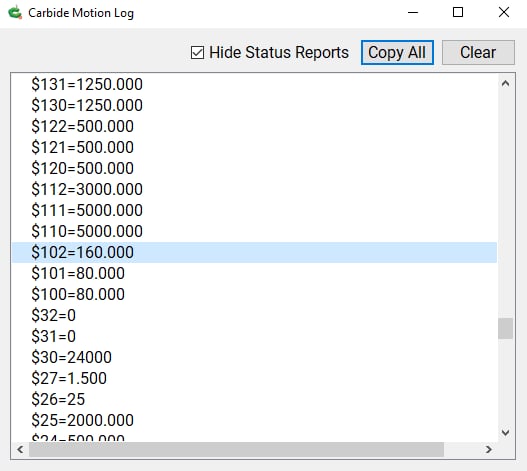The image size is (527, 471).
Task: Uncheck Hide Status Reports checkbox
Action: click(197, 52)
